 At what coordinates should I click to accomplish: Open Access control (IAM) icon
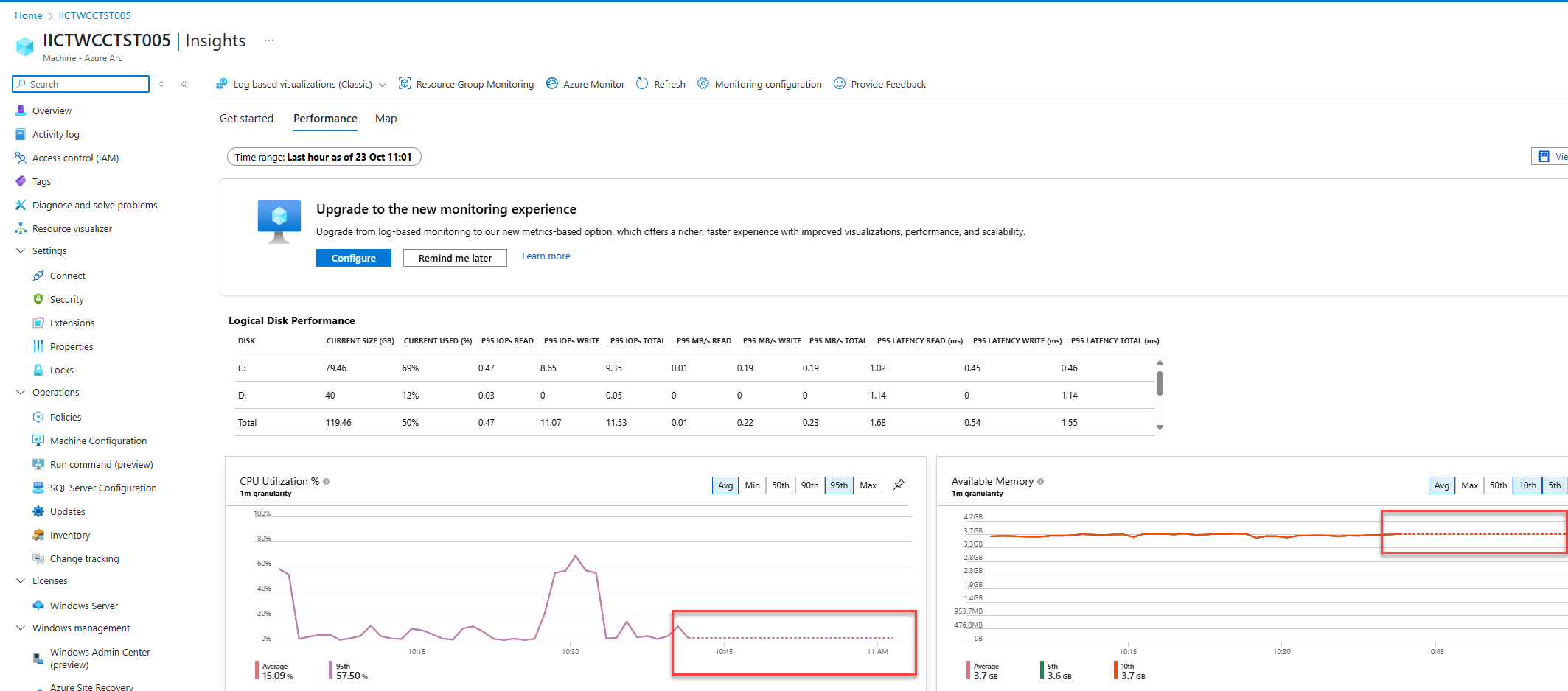click(21, 158)
